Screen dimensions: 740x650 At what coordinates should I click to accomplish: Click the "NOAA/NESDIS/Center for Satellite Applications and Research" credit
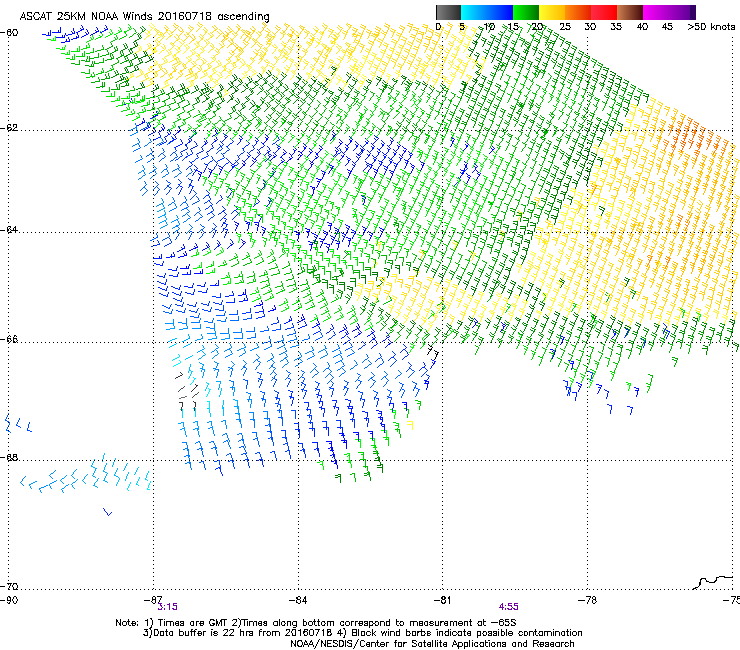click(x=432, y=643)
